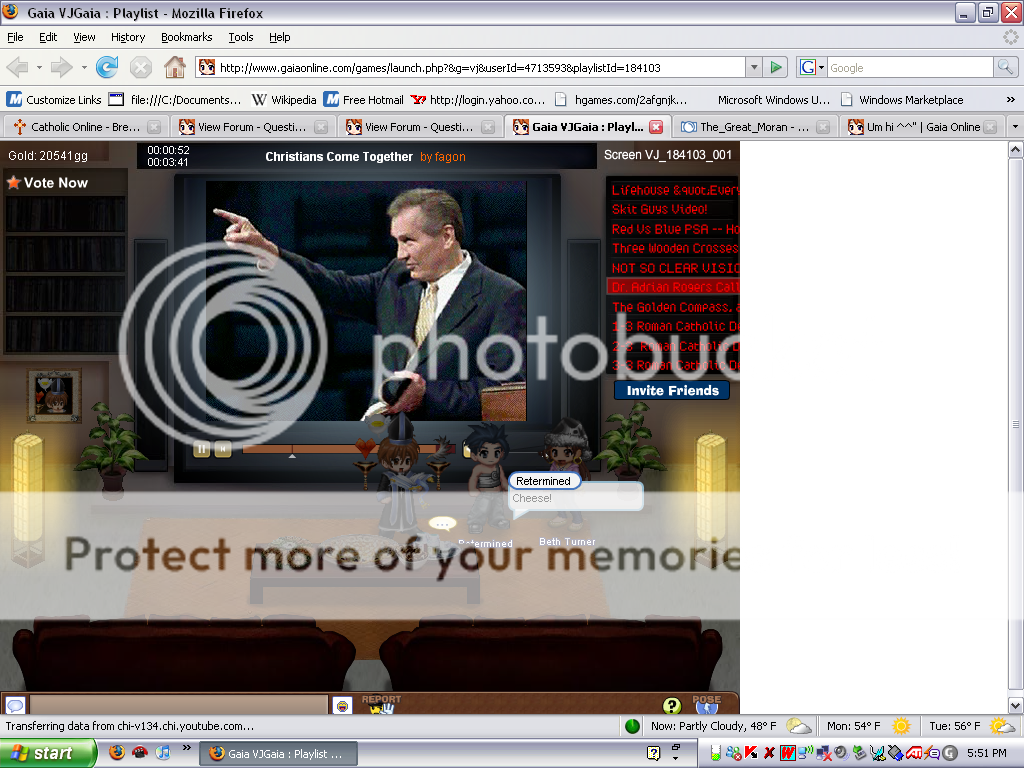1024x768 pixels.
Task: Go to the Firefox home page
Action: point(175,68)
